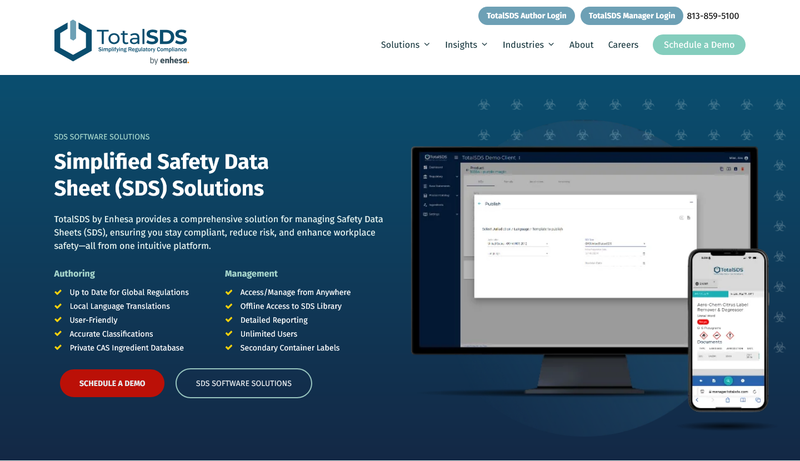Expand the Insights dropdown chevron
The image size is (800, 461).
click(485, 45)
